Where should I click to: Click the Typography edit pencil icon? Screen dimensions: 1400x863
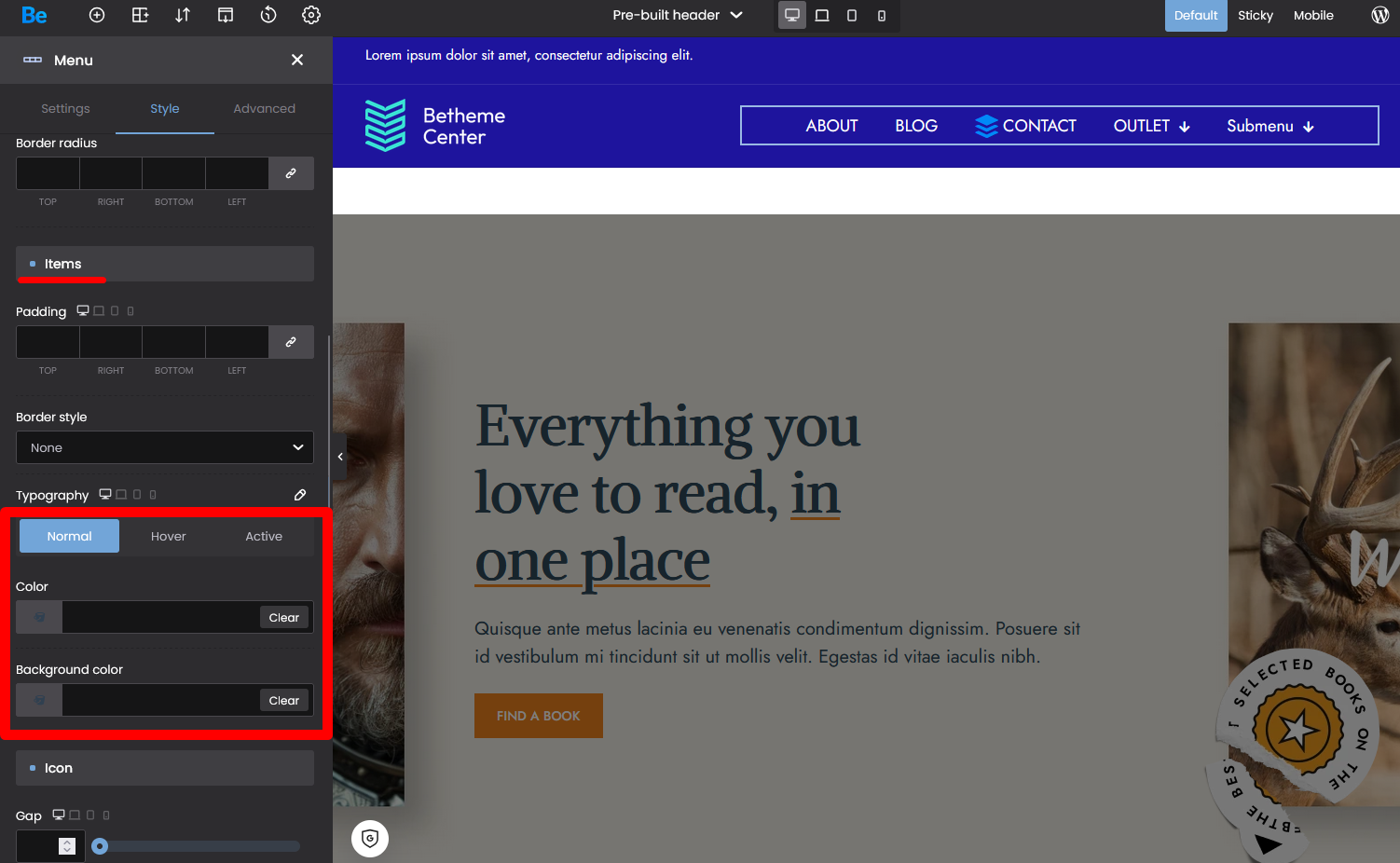[300, 495]
